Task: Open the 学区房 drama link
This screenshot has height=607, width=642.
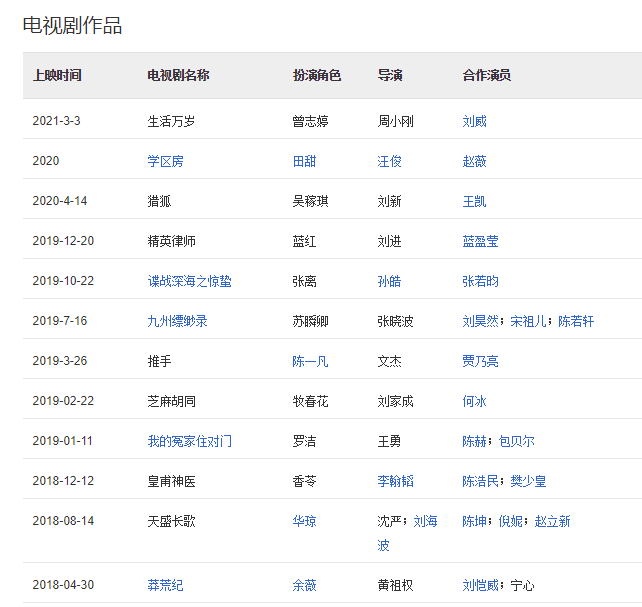Action: click(165, 161)
